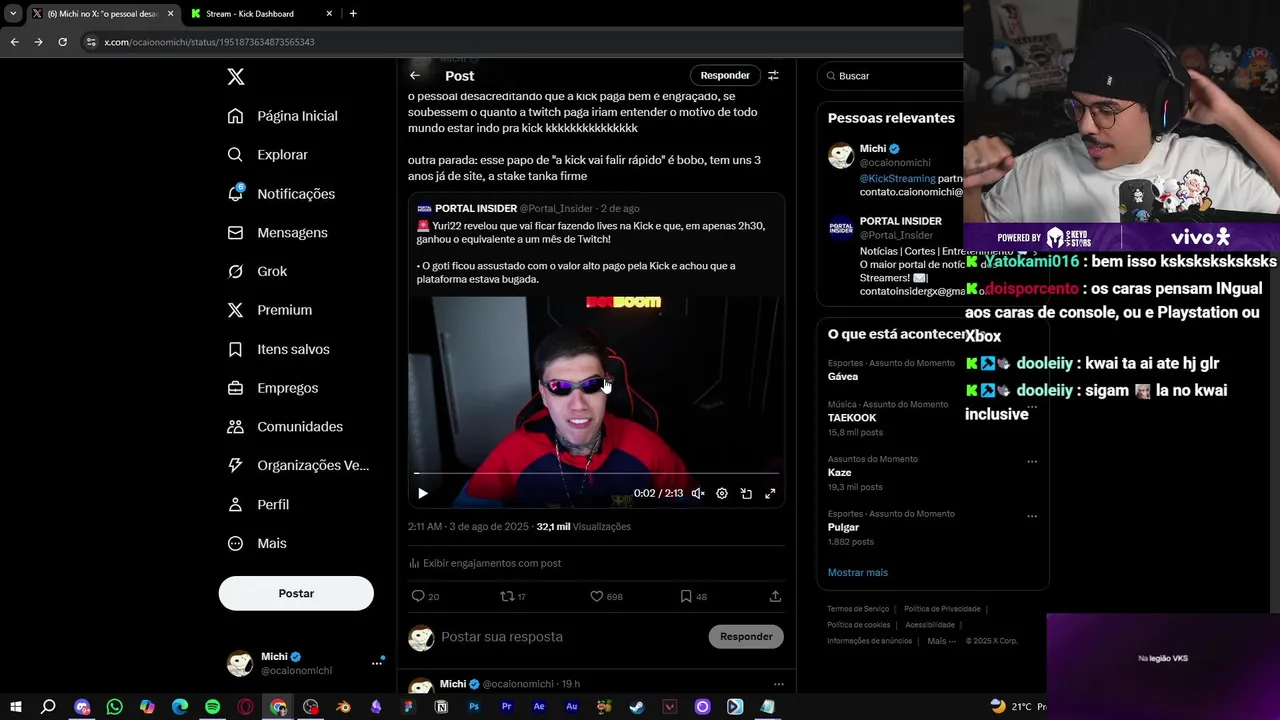Open reply sorting options icon
Screen dimensions: 1280x720
773,76
